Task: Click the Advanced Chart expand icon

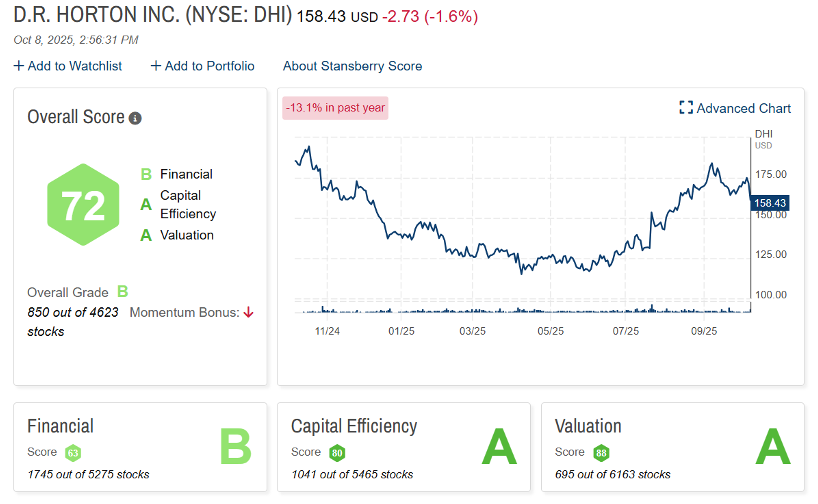Action: [686, 108]
